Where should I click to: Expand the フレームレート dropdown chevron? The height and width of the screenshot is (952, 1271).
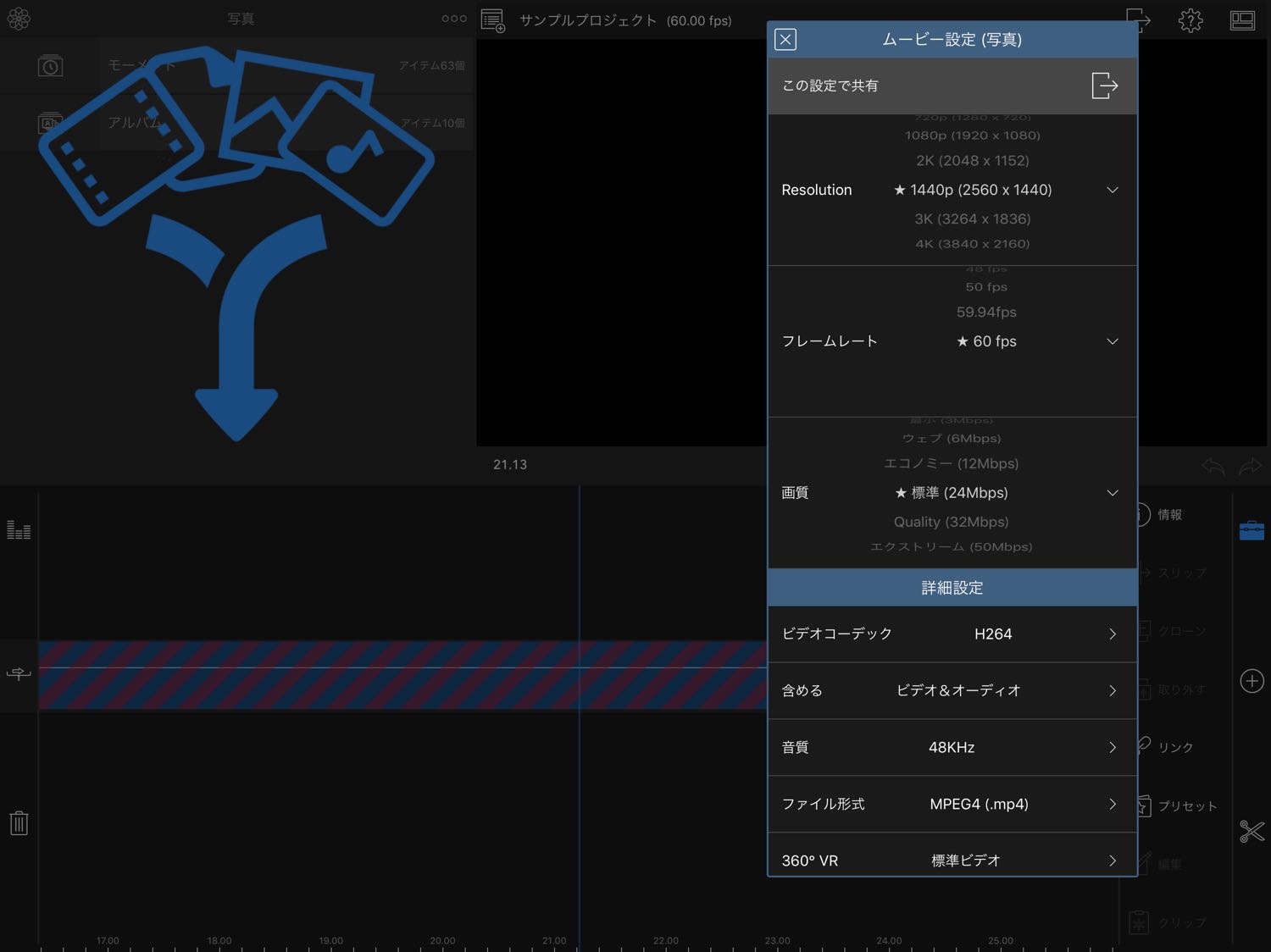click(1113, 341)
